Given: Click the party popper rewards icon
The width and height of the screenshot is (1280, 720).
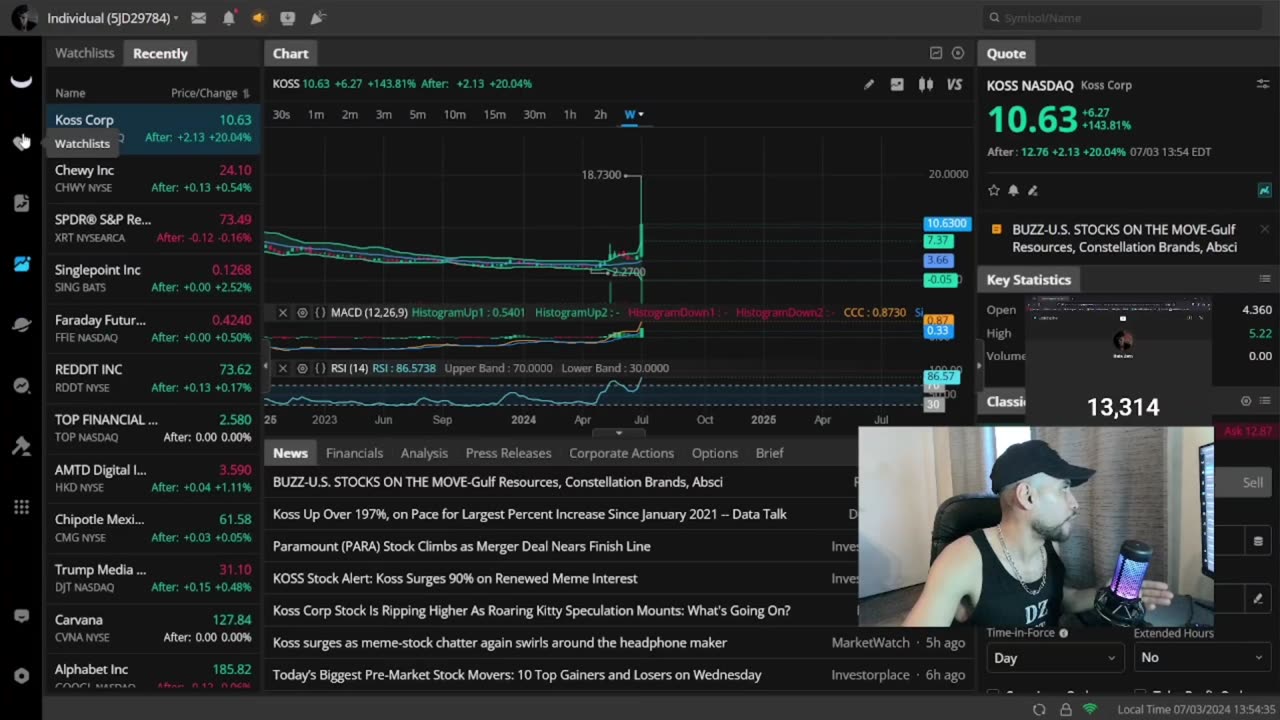Looking at the screenshot, I should coord(318,18).
